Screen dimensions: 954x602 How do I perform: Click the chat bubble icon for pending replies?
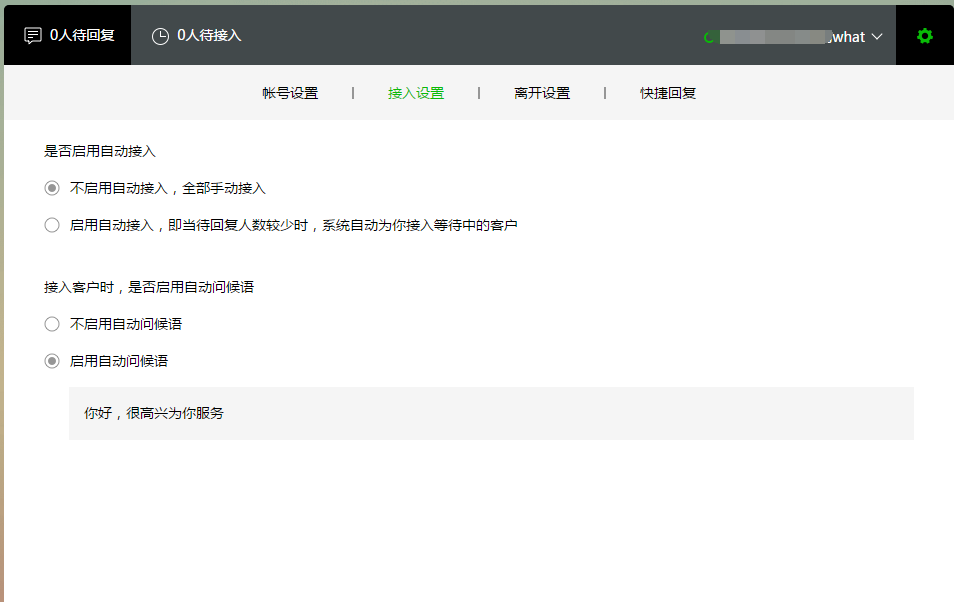click(33, 35)
